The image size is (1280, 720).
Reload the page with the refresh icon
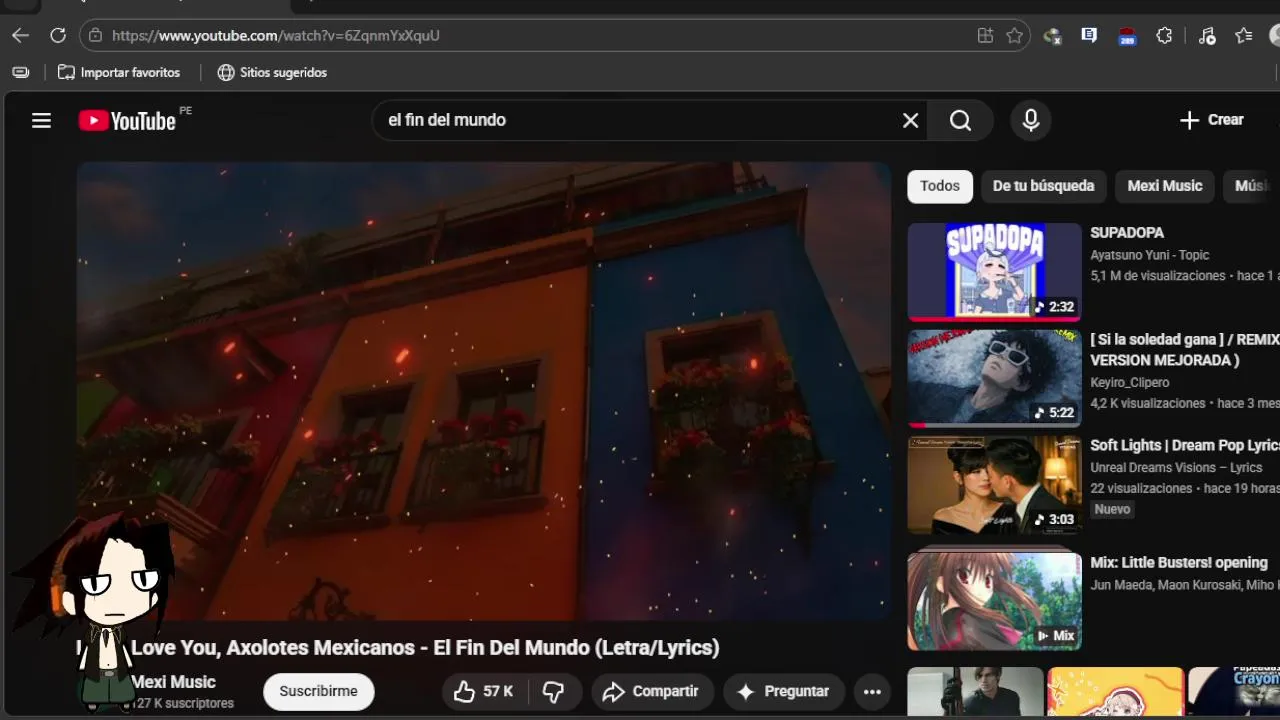point(58,35)
